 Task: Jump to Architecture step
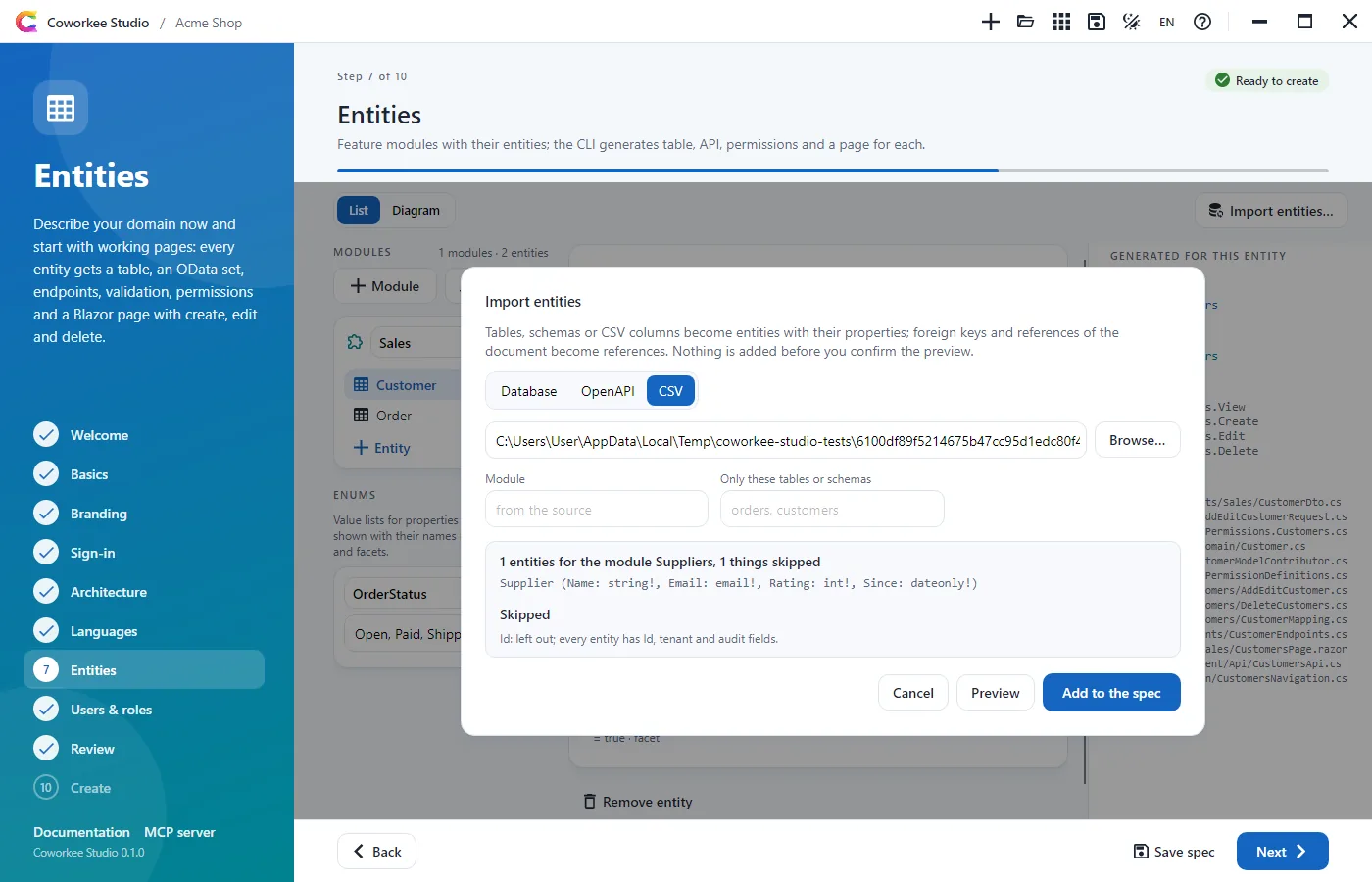[144, 592]
